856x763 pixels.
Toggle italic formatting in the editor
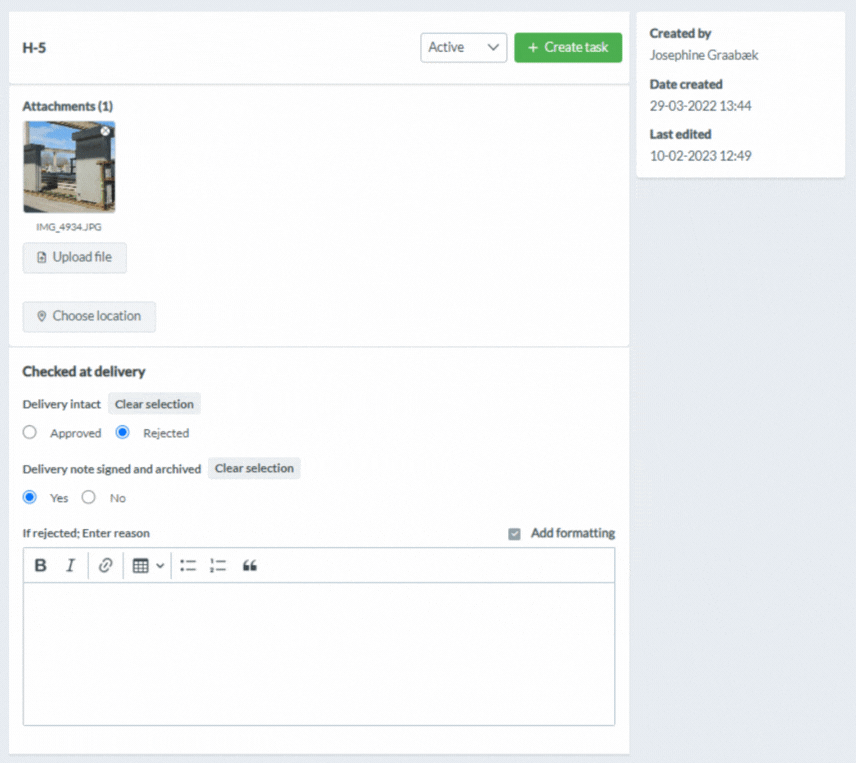click(x=70, y=565)
